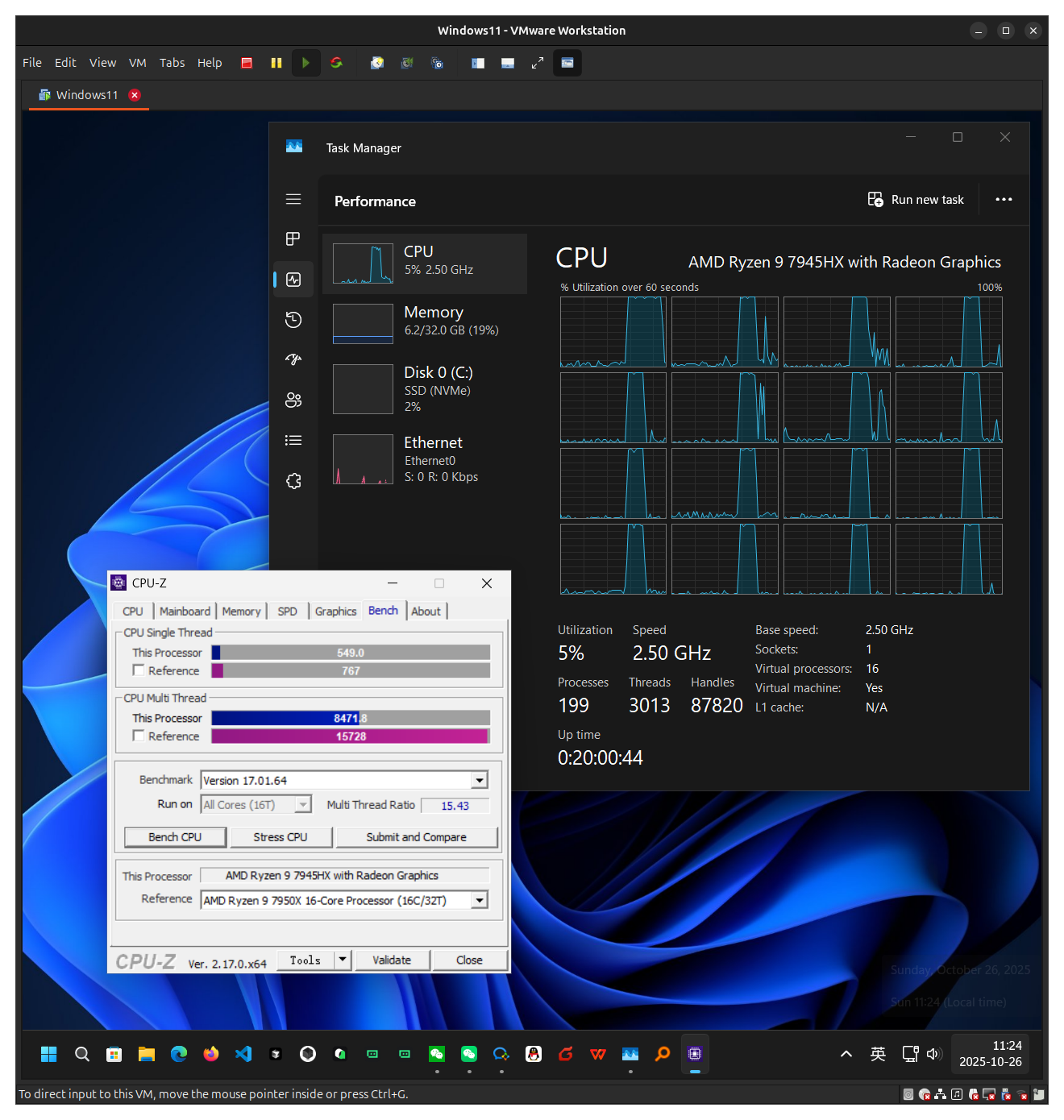The width and height of the screenshot is (1064, 1120).
Task: Select the CPU performance thumbnail
Action: [x=425, y=264]
